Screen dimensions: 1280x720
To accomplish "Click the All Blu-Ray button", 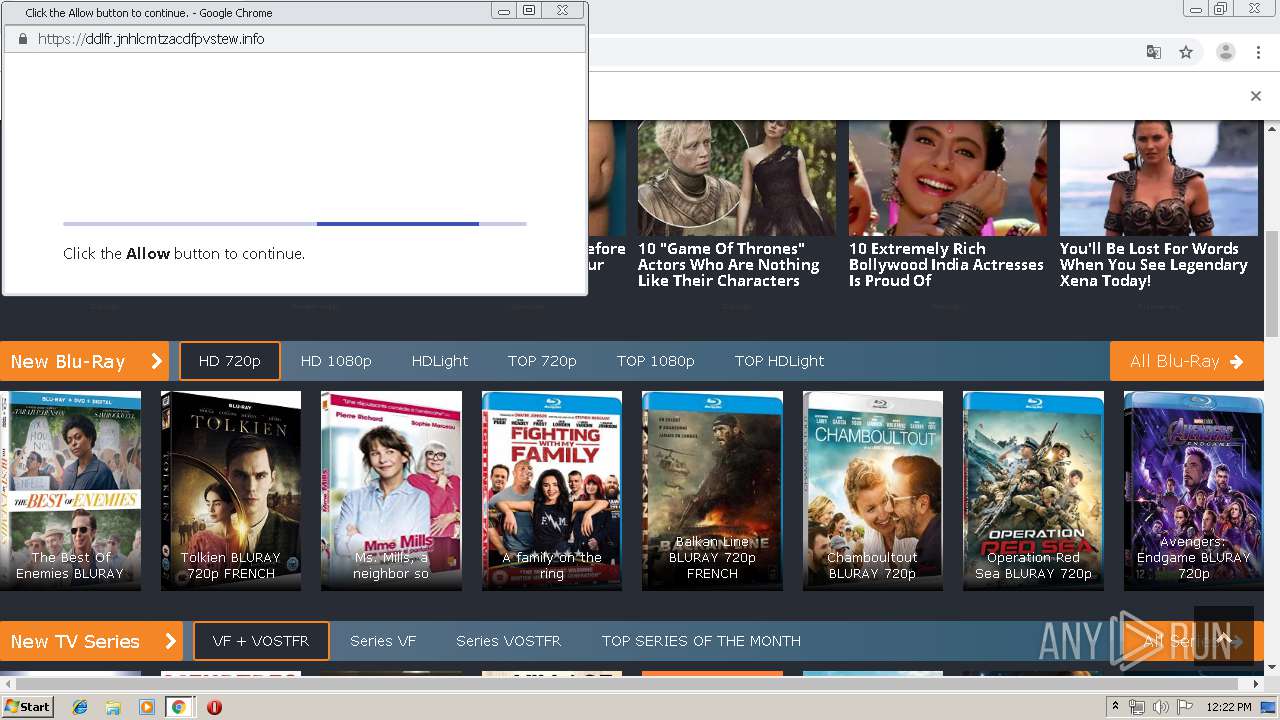I will coord(1186,361).
